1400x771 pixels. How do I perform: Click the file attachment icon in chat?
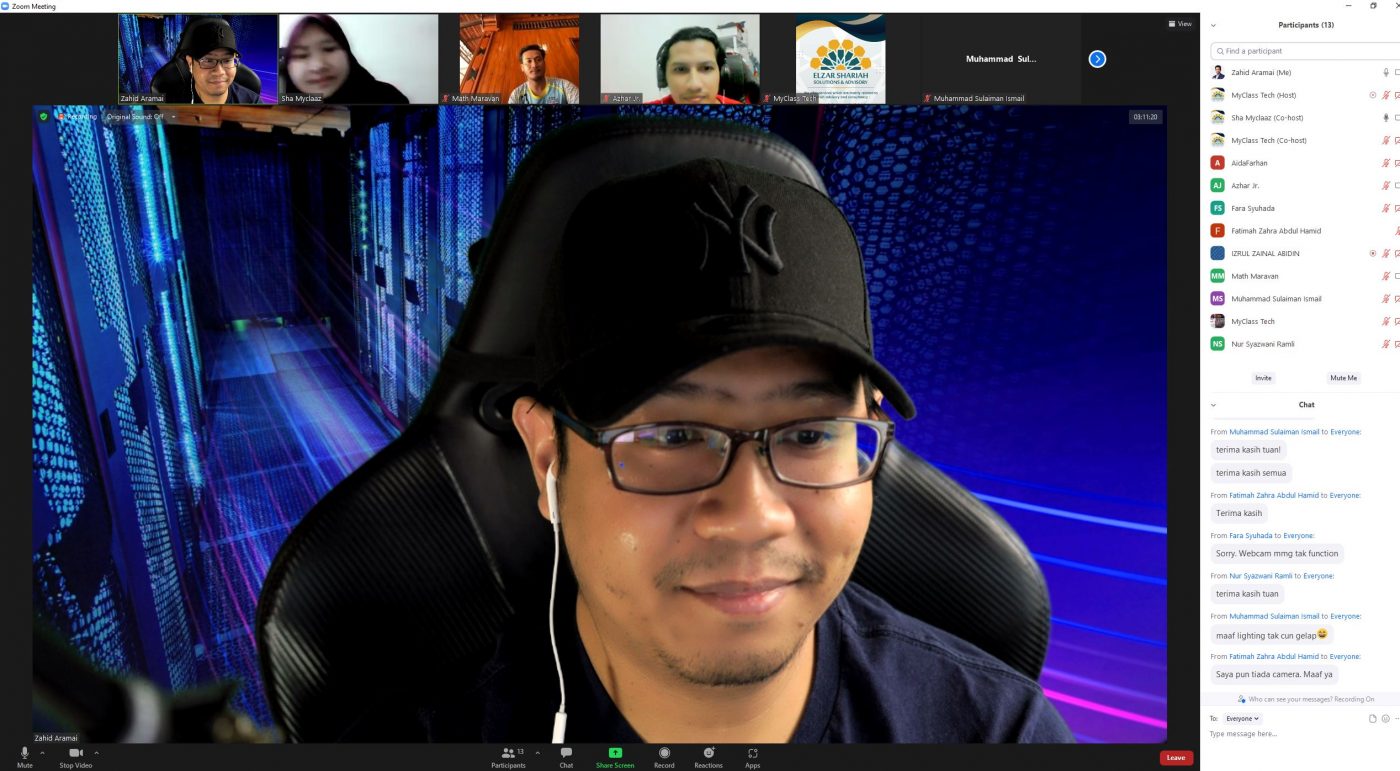click(x=1372, y=718)
